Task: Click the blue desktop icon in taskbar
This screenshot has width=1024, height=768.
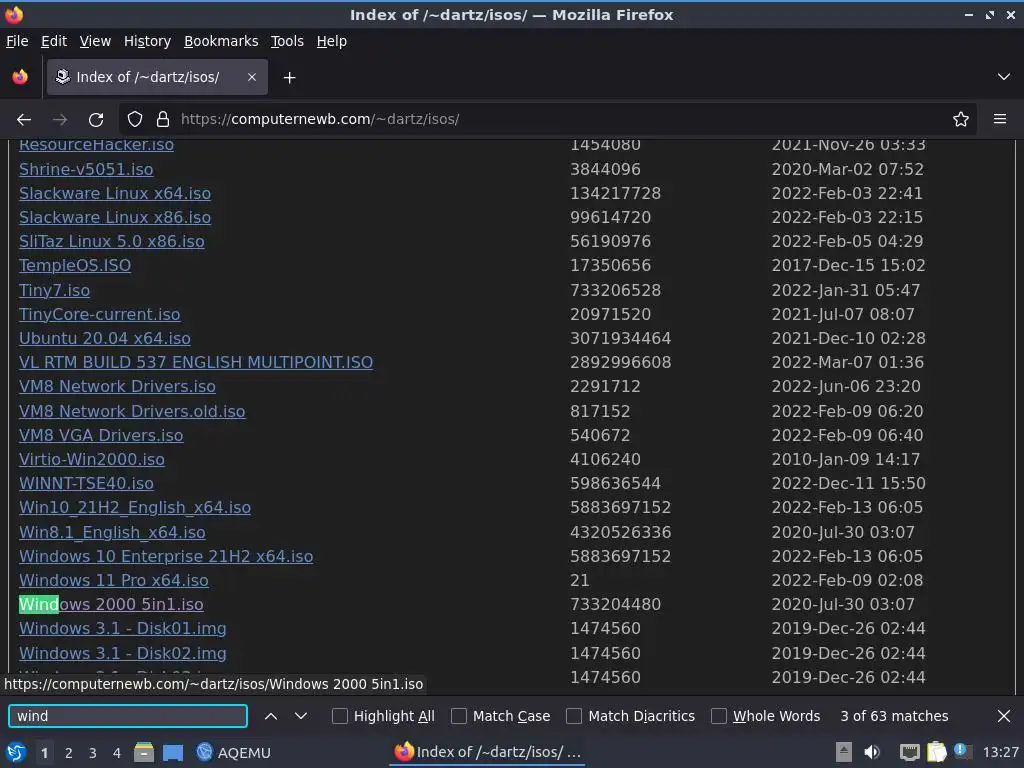Action: 173,752
